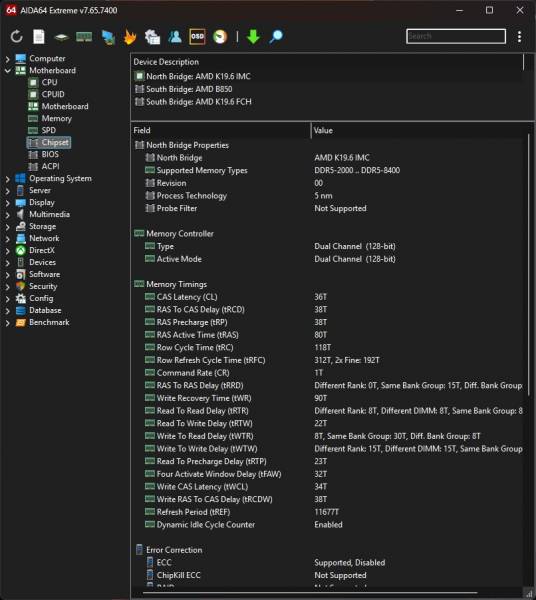The width and height of the screenshot is (536, 600).
Task: Select North Bridge: AMD K19.6 IMC device
Action: (192, 77)
